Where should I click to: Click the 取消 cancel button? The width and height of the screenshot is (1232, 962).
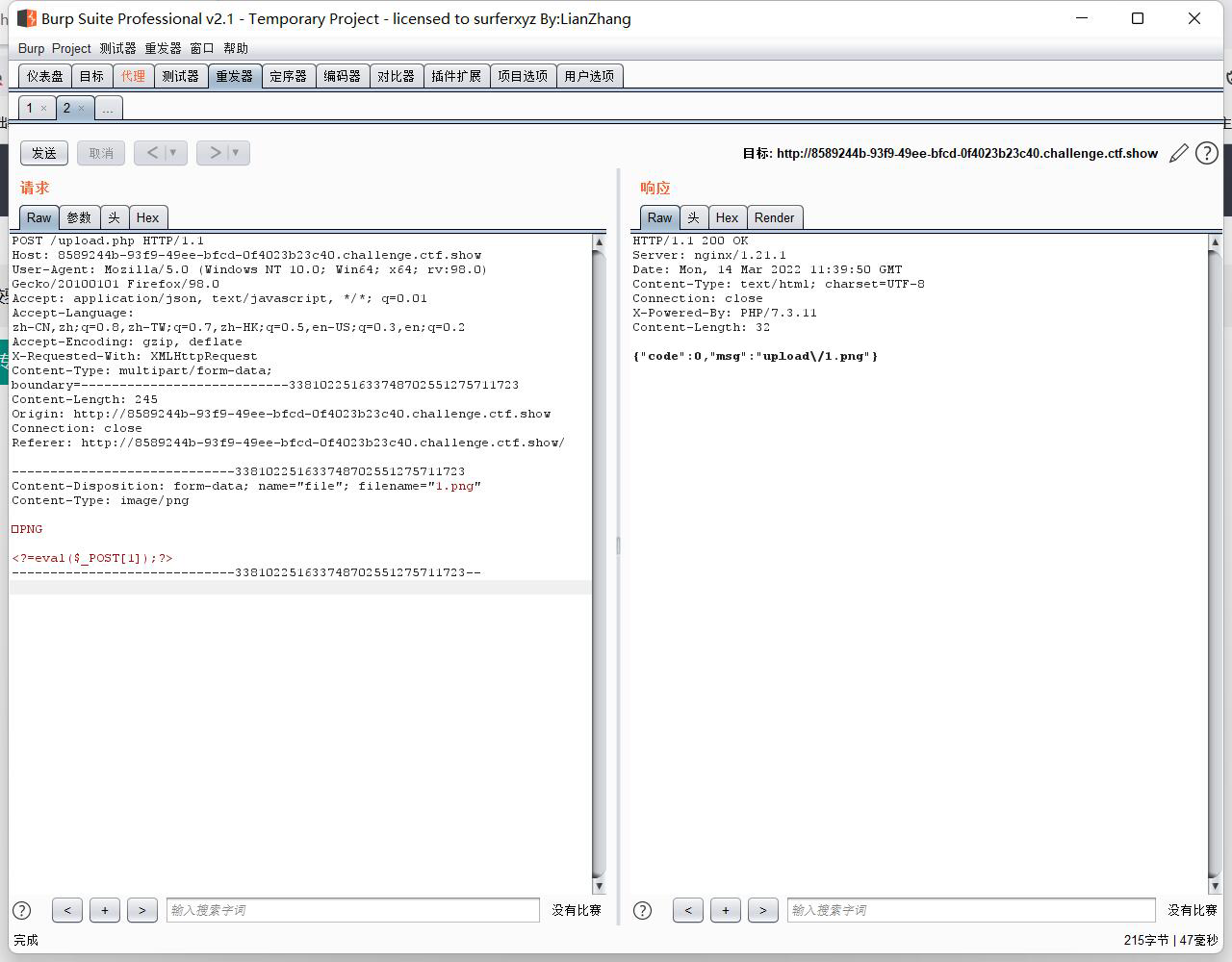coord(101,153)
